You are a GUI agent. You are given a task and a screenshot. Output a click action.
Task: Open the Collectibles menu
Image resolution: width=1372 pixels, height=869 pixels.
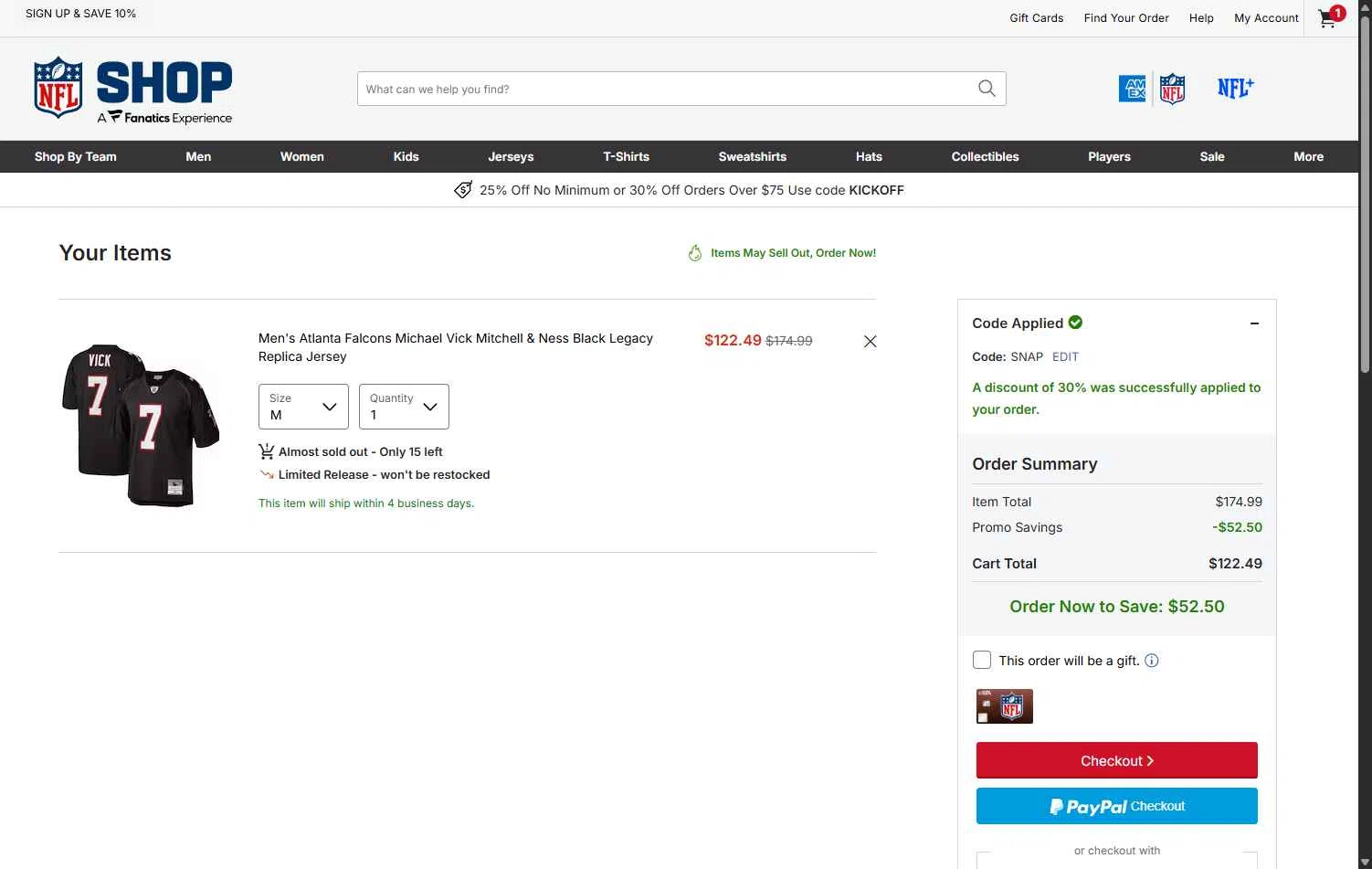click(985, 156)
